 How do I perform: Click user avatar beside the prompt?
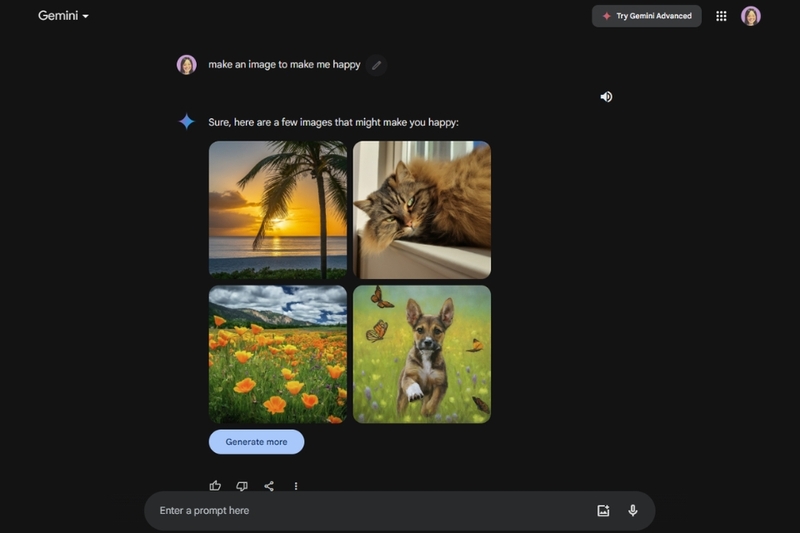click(x=187, y=65)
